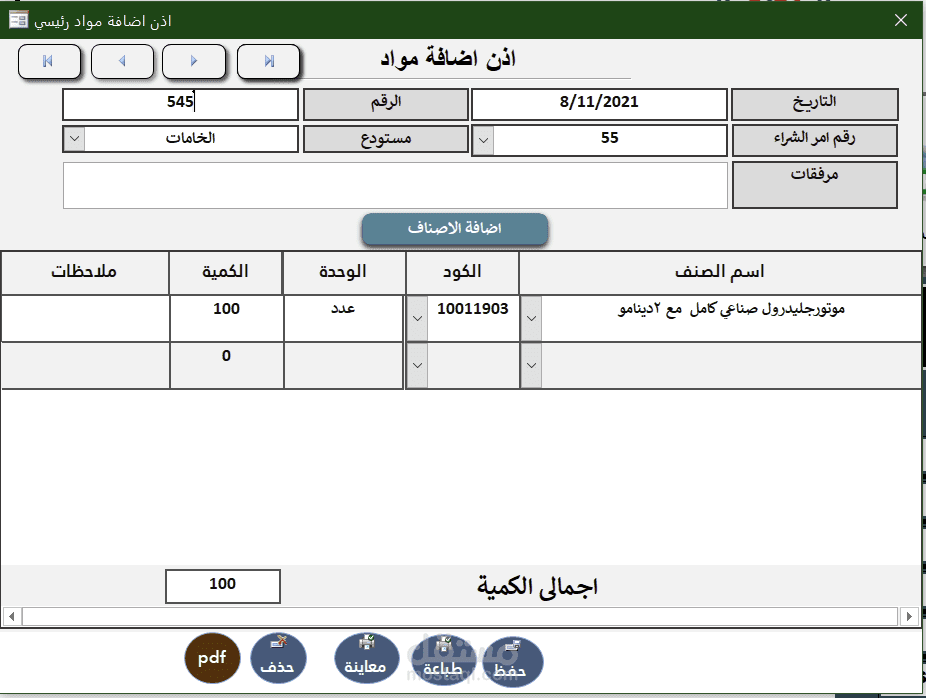Click the horizontal scrollbar track

(x=460, y=617)
